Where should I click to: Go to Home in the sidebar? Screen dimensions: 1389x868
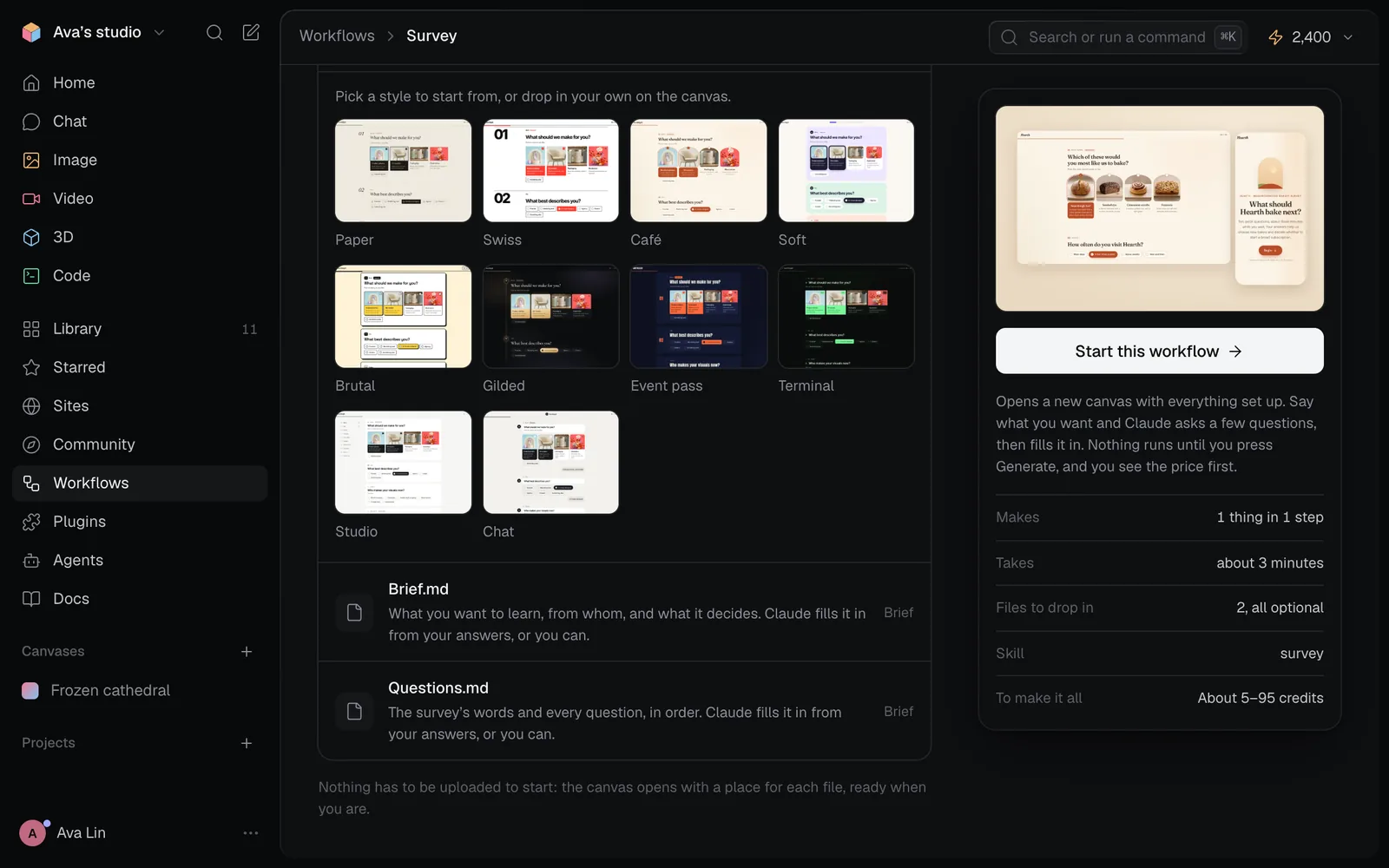(140, 82)
